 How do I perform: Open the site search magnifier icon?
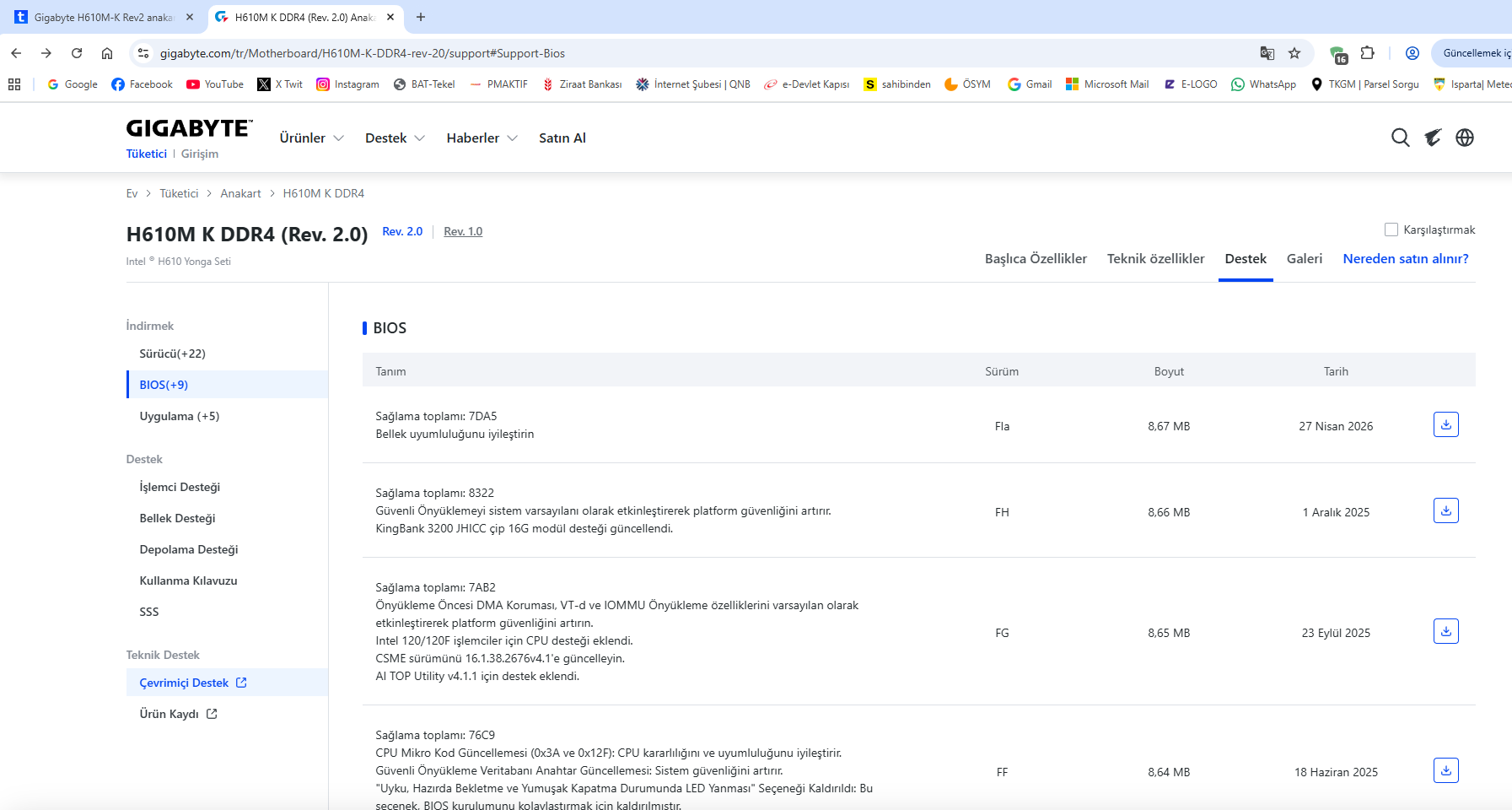click(1400, 138)
